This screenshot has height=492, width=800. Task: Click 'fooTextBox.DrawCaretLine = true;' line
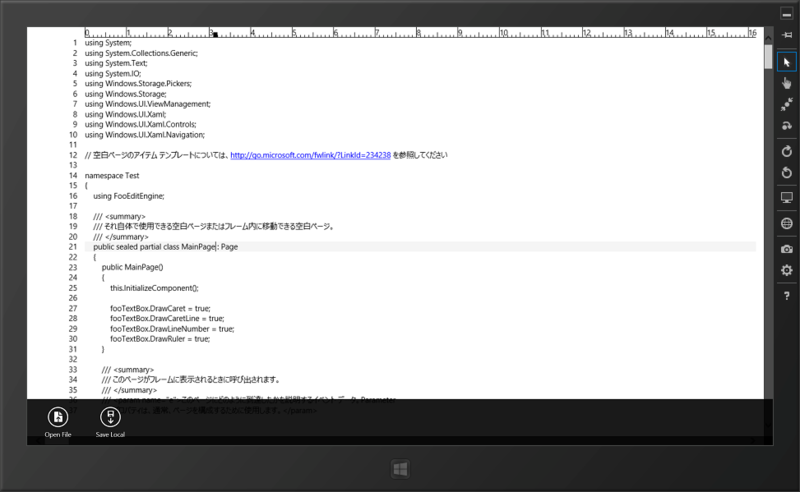[167, 318]
